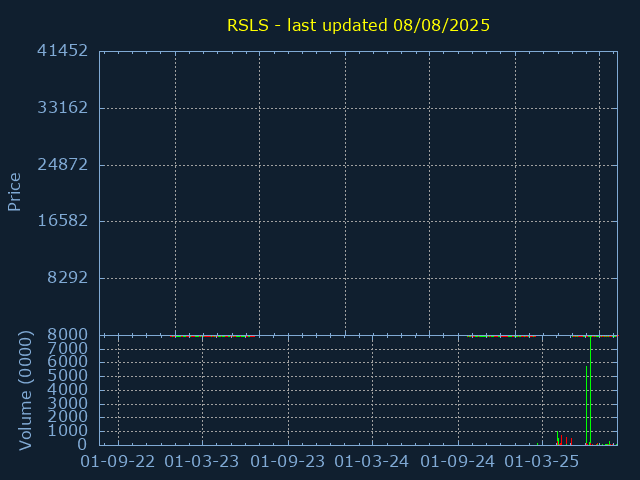Click the vertical 'Volume (0000)' axis title
This screenshot has height=480, width=640.
(x=25, y=391)
